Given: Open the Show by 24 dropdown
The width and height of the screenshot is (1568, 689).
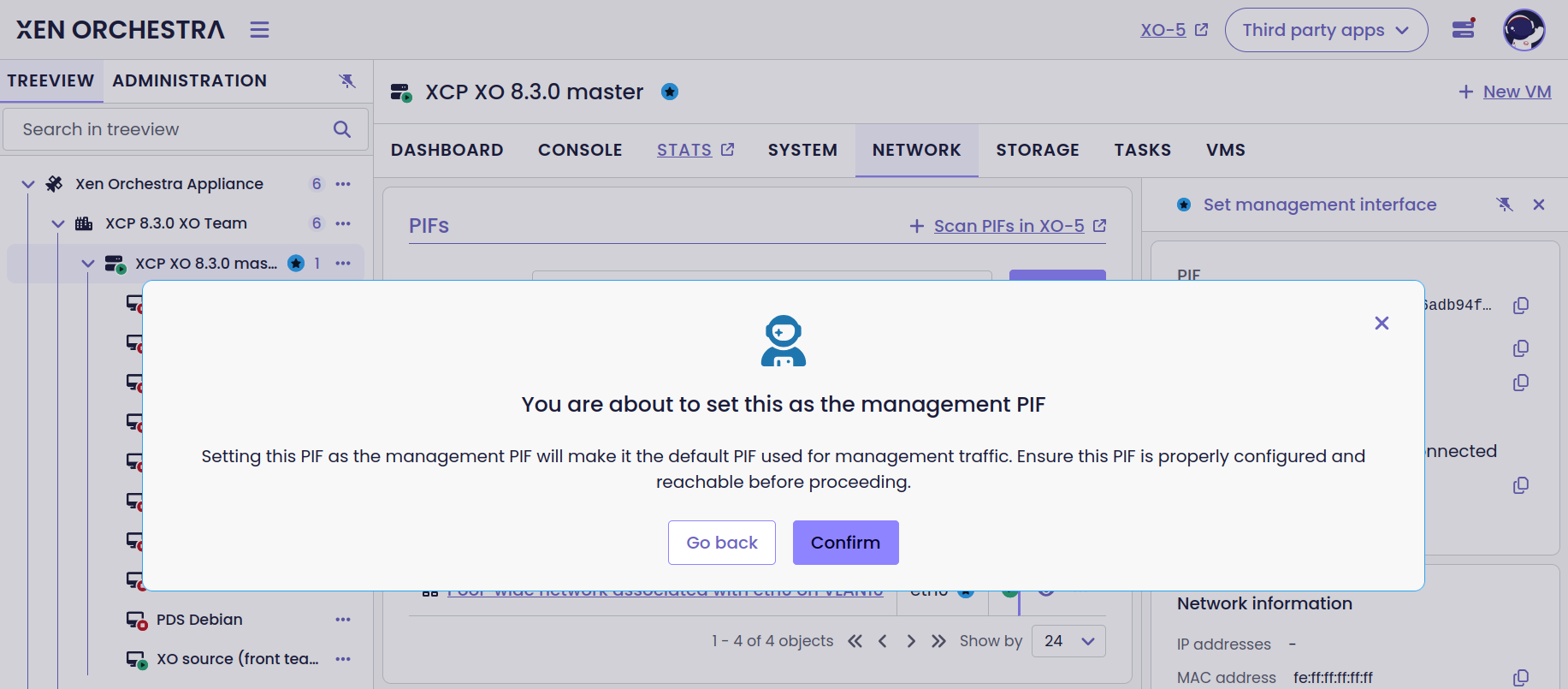Looking at the screenshot, I should click(1068, 641).
